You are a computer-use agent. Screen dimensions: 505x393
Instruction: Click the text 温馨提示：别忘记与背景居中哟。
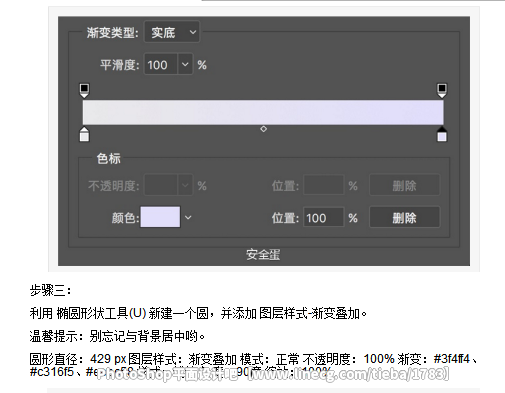[x=117, y=336]
